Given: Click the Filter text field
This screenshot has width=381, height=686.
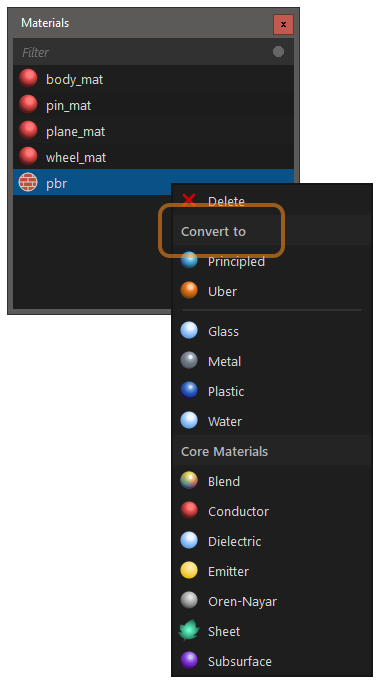Looking at the screenshot, I should point(142,52).
